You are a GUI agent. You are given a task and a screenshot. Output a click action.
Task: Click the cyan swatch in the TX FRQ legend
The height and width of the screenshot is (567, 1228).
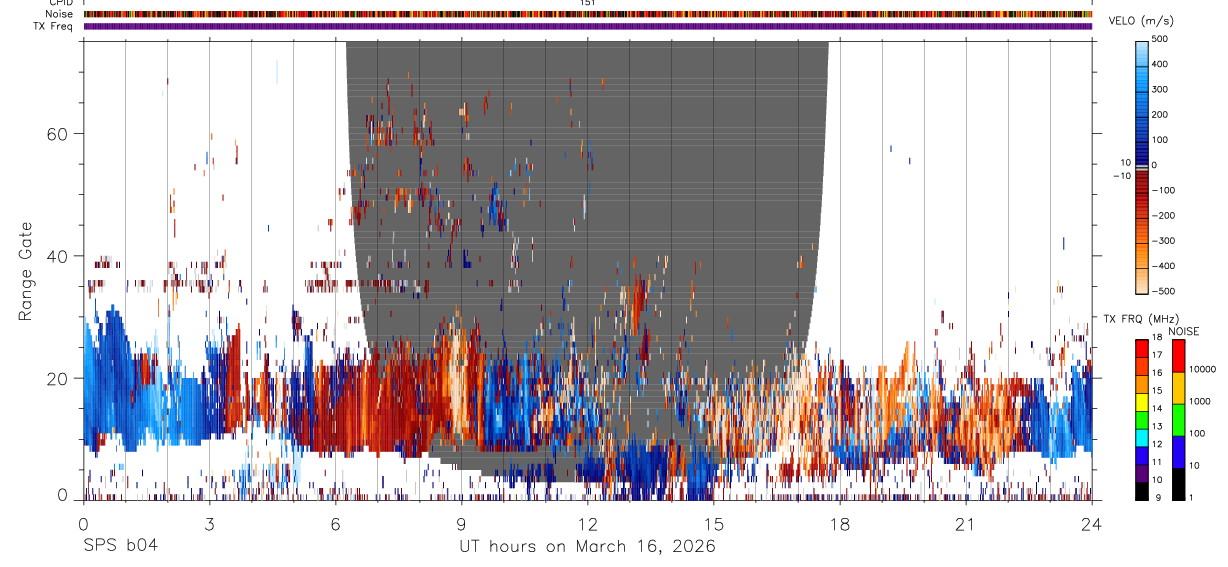click(1142, 438)
